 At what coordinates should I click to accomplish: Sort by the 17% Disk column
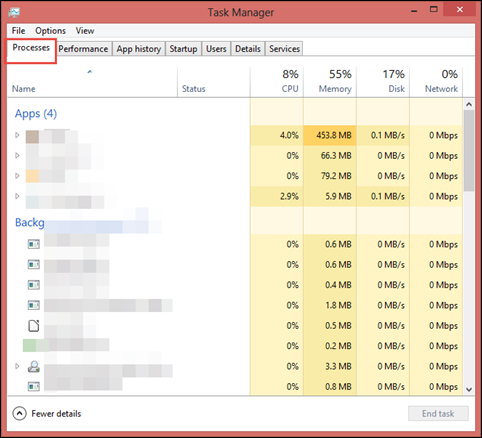pyautogui.click(x=383, y=82)
